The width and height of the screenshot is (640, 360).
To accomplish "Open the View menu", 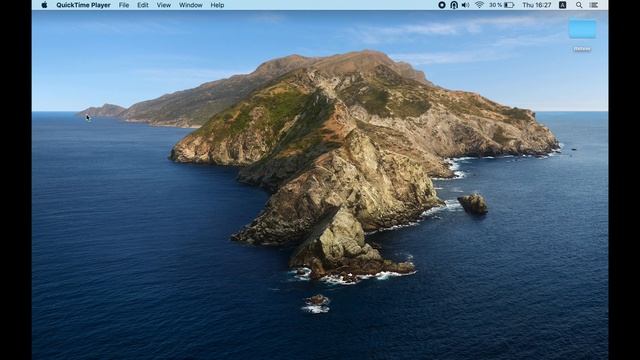I will coord(164,5).
